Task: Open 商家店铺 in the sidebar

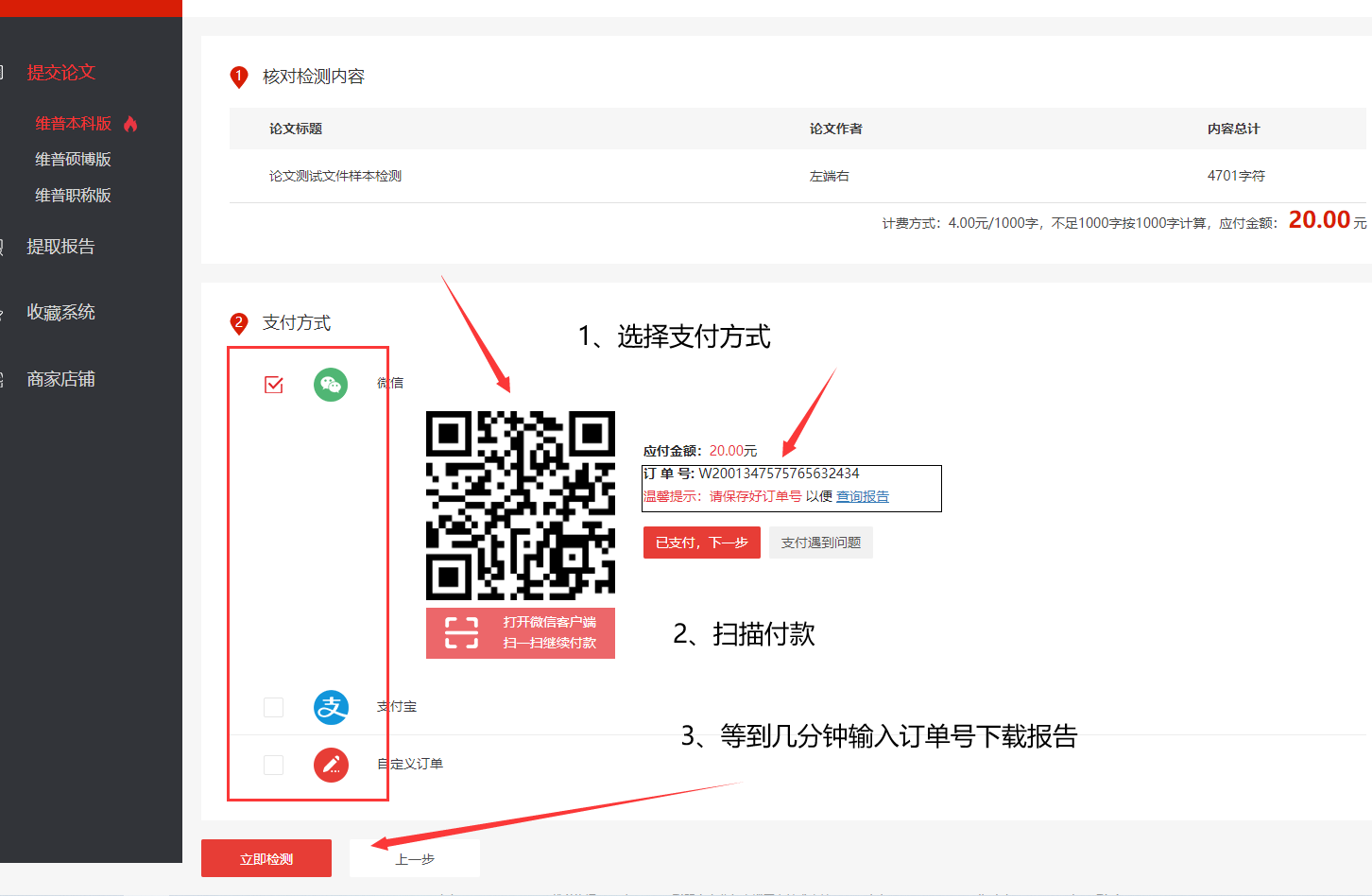Action: pos(60,380)
